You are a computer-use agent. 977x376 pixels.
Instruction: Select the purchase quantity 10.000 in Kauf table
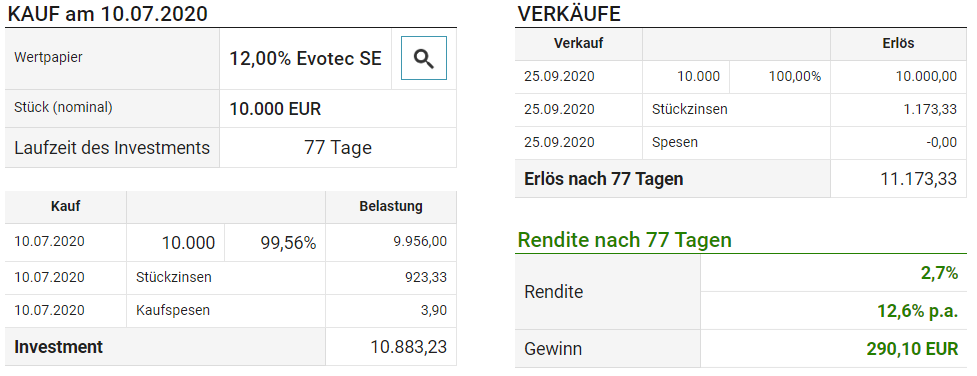188,243
